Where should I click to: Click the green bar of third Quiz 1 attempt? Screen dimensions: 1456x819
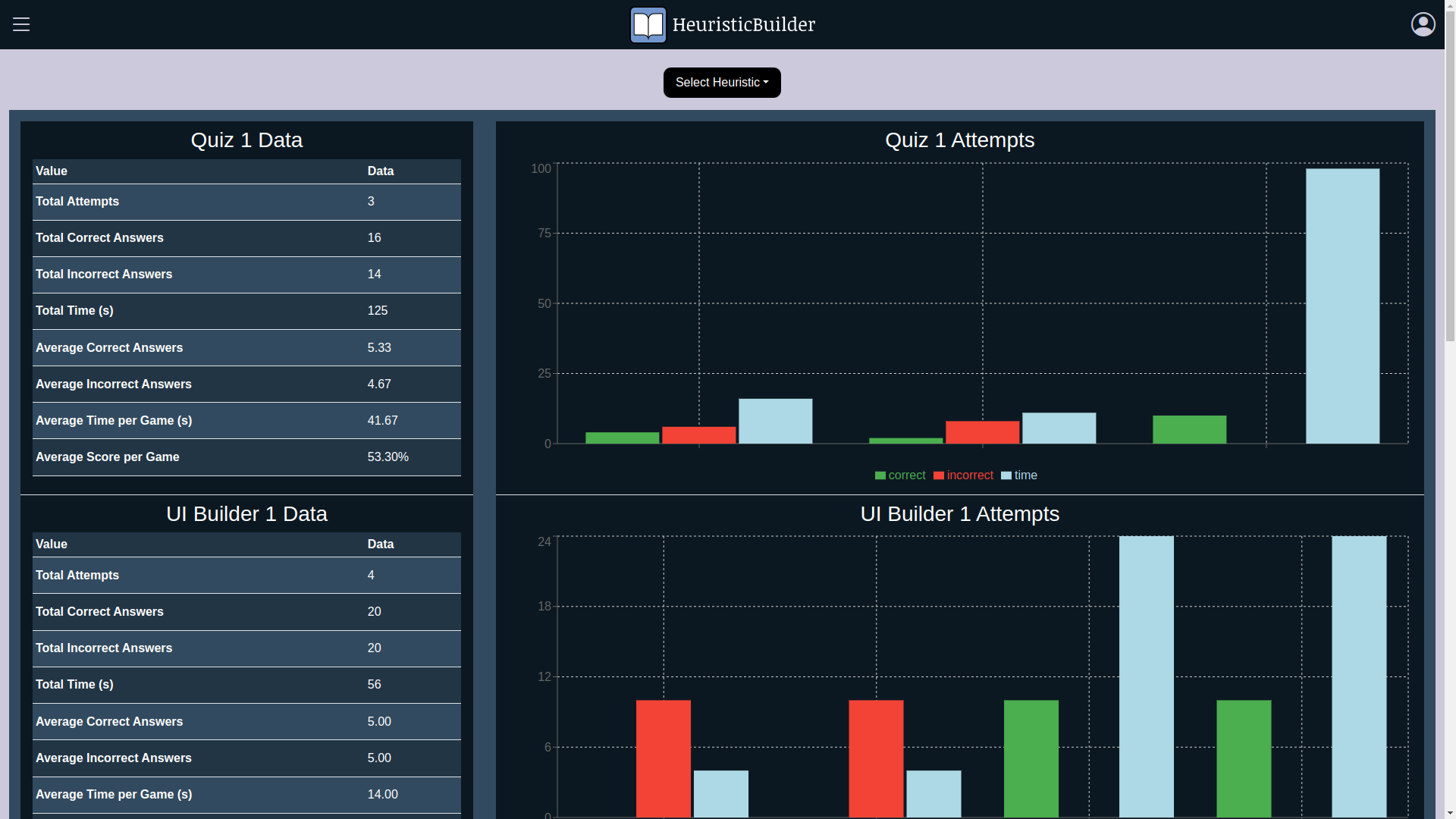click(x=1189, y=430)
